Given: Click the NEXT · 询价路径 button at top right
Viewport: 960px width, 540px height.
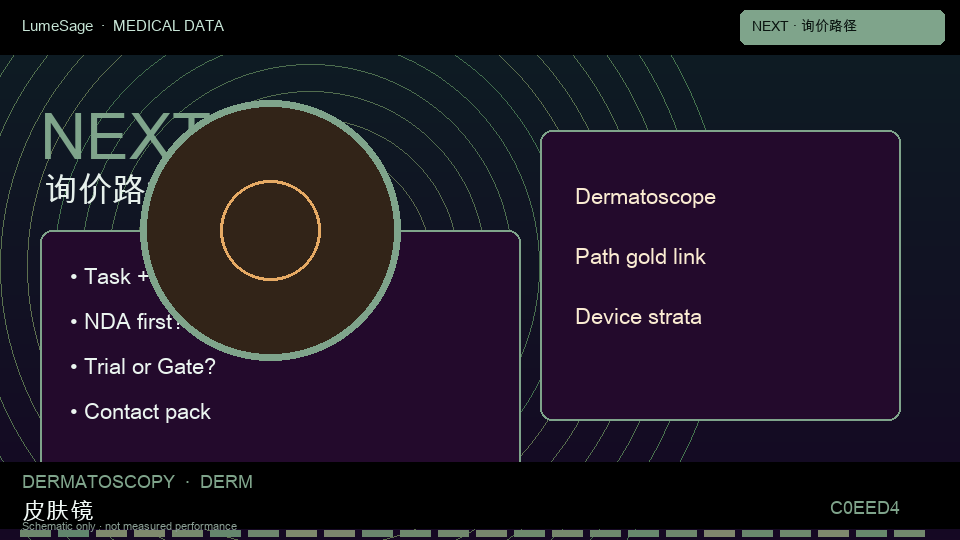Looking at the screenshot, I should (842, 27).
